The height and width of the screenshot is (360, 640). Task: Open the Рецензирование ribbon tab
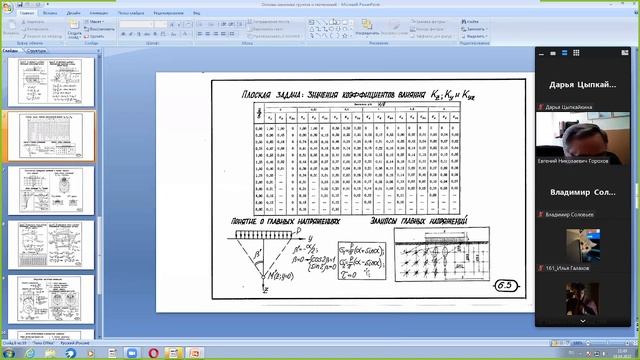tap(169, 13)
